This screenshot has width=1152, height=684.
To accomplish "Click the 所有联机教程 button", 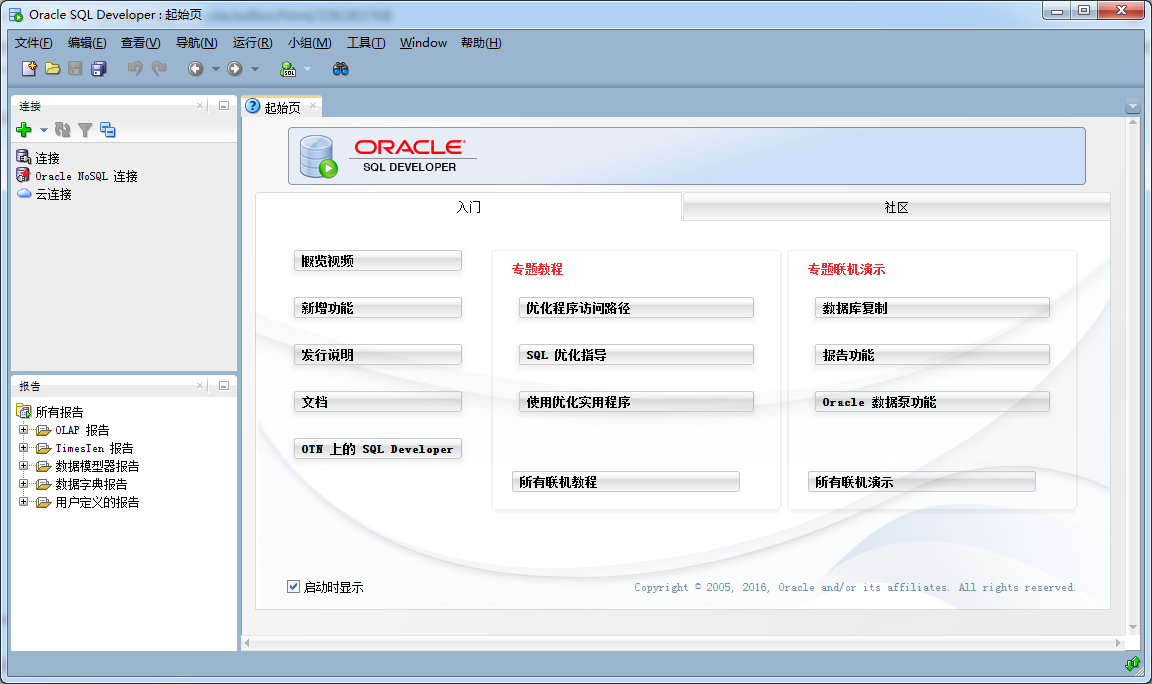I will coord(625,482).
